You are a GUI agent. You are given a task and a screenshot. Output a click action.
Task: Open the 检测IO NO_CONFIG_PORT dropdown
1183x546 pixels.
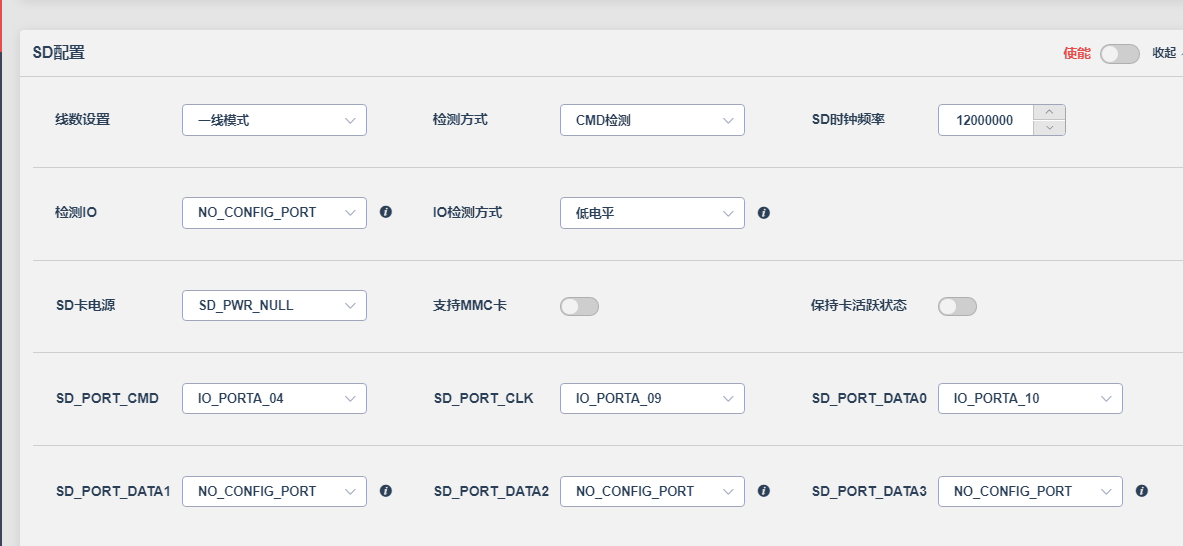click(x=275, y=213)
